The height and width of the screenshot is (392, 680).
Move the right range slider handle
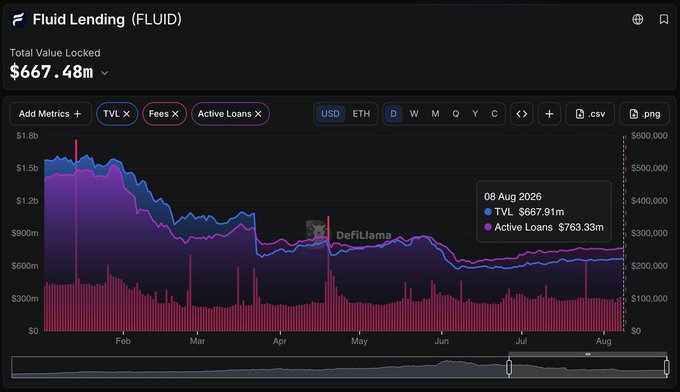pos(667,367)
